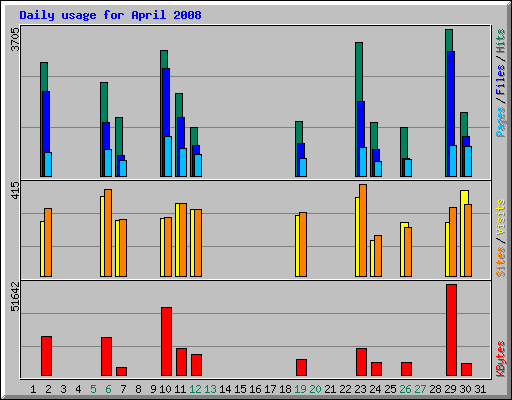Select the cyan Pages bar for day 10
Viewport: 512px width, 400px height.
[168, 156]
